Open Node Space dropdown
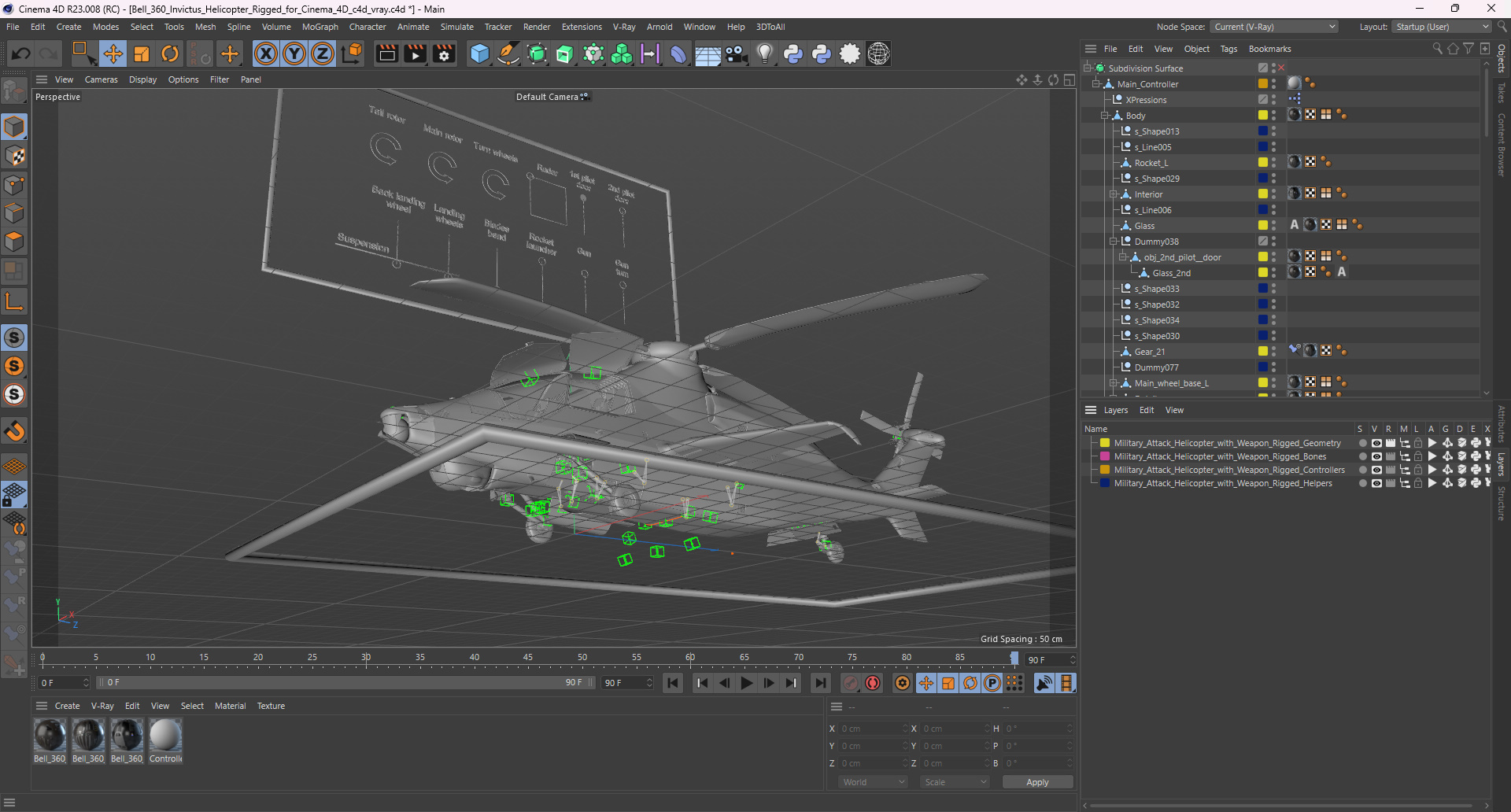The image size is (1511, 812). (1274, 27)
